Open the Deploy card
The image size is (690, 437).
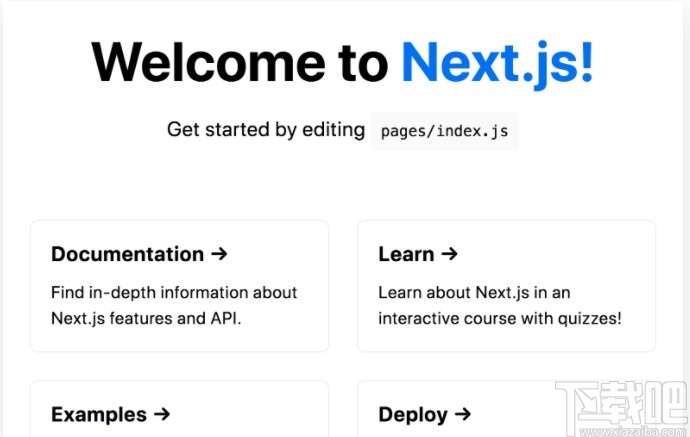(506, 409)
